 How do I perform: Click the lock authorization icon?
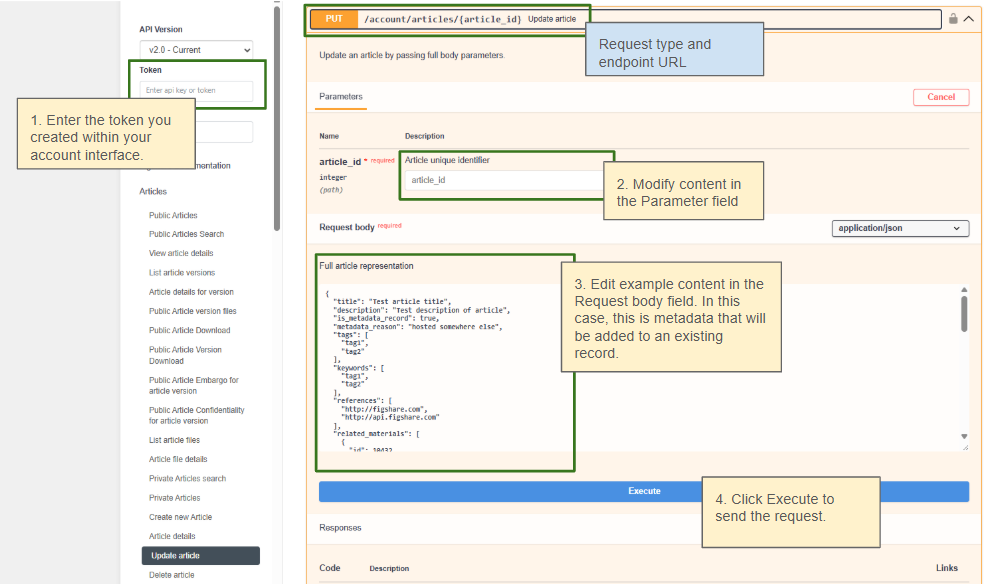(953, 18)
